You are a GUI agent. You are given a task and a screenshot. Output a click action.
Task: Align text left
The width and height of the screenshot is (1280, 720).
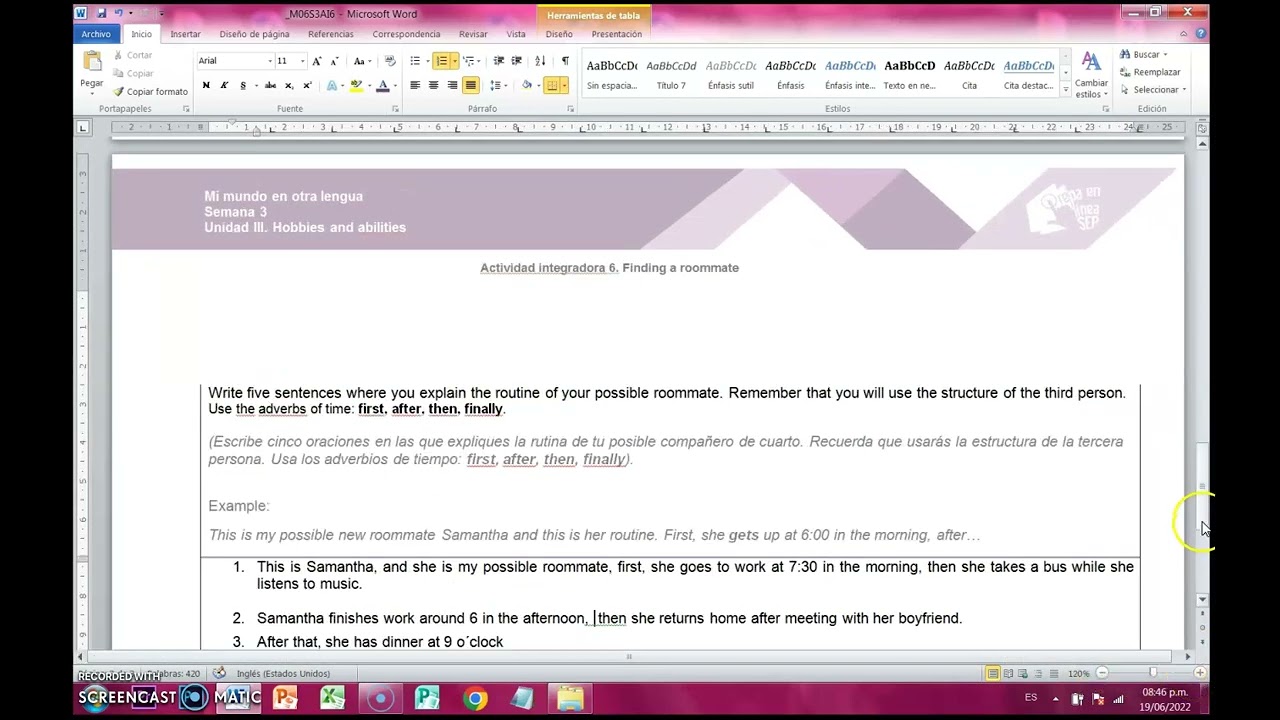point(415,86)
